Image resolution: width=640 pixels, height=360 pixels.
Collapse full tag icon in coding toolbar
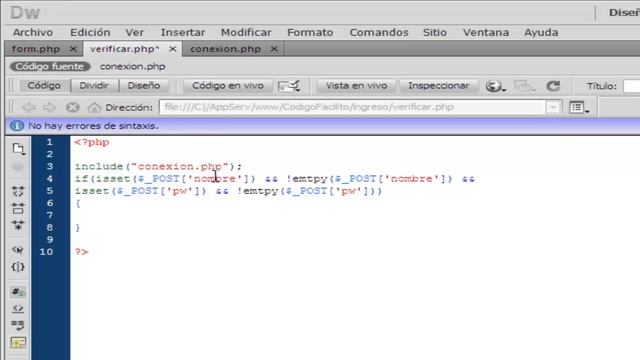pyautogui.click(x=18, y=191)
